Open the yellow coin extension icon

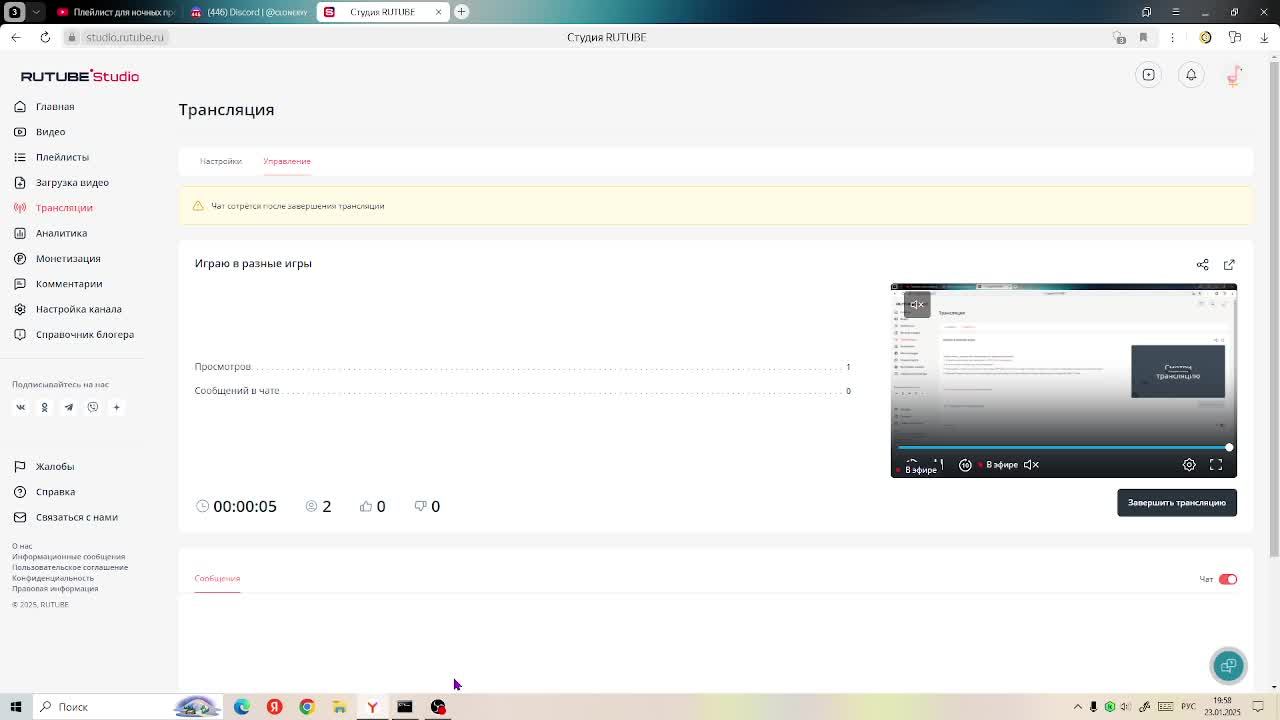pyautogui.click(x=1205, y=37)
